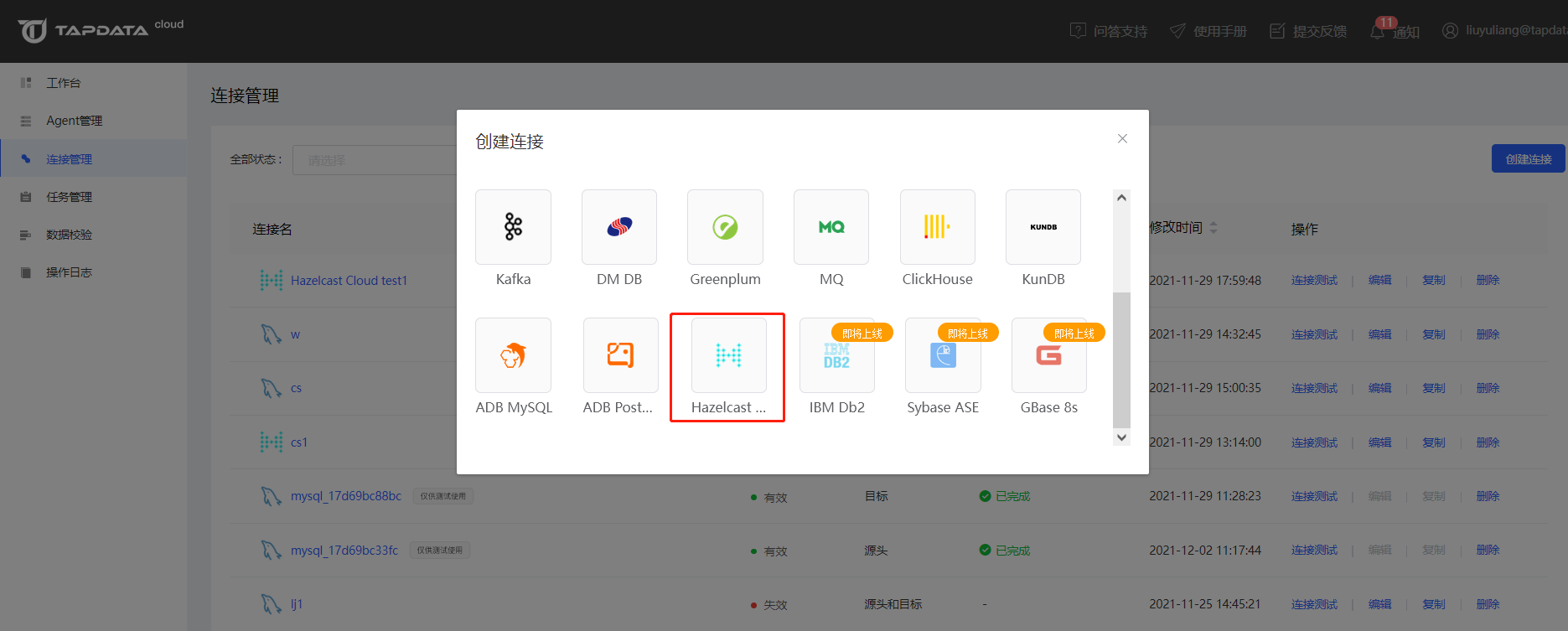This screenshot has width=1568, height=631.
Task: Select the Hazelcast Cloud icon
Action: pyautogui.click(x=728, y=355)
